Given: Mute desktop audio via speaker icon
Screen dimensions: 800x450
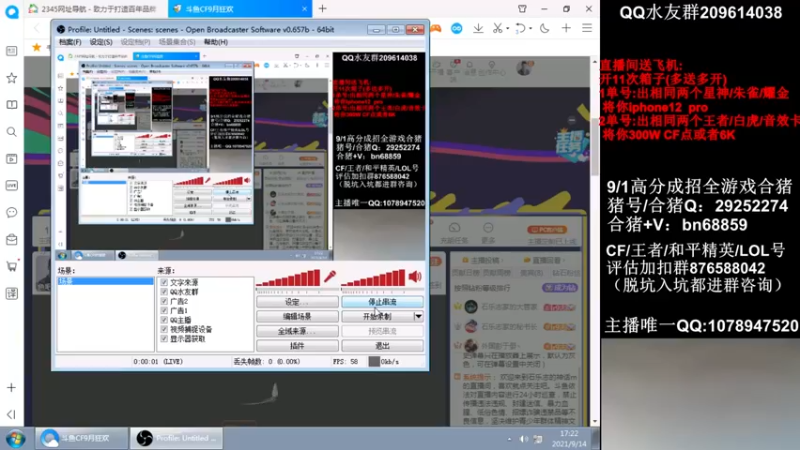Looking at the screenshot, I should click(x=415, y=277).
